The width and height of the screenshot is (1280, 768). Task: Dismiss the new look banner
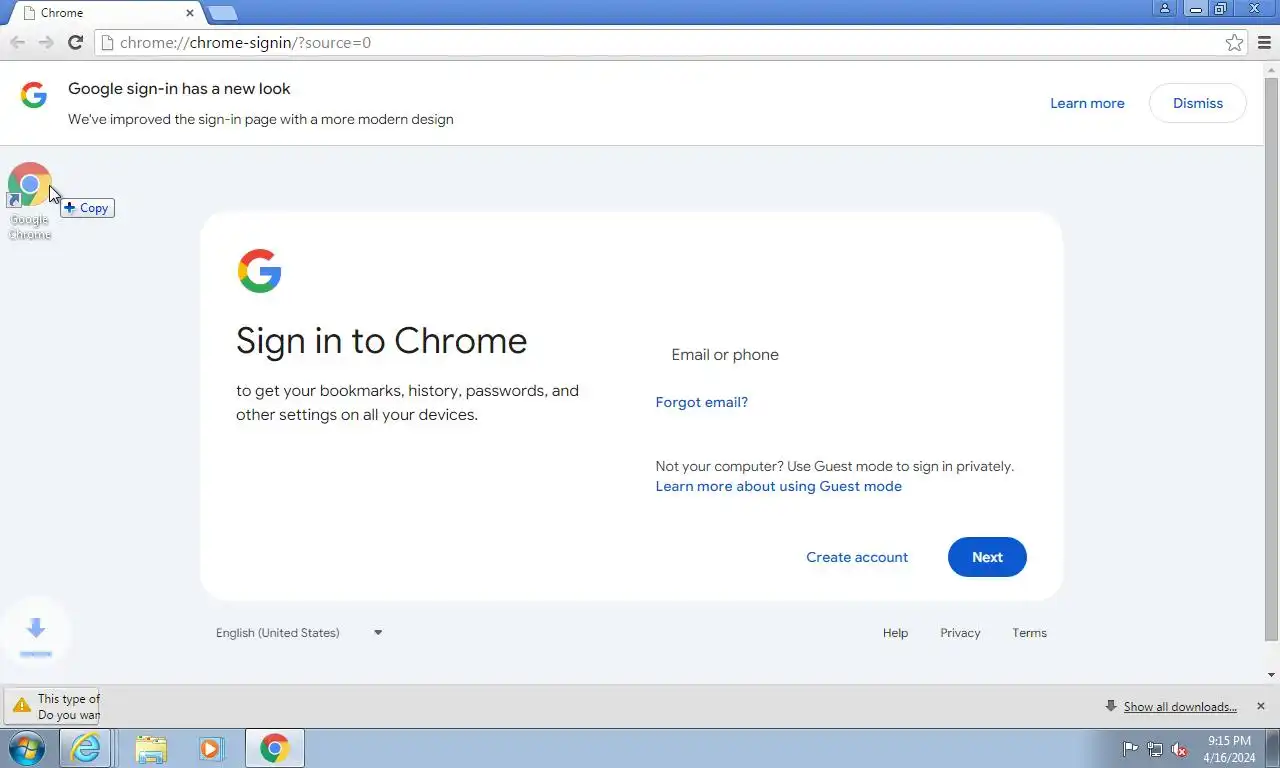[1198, 103]
